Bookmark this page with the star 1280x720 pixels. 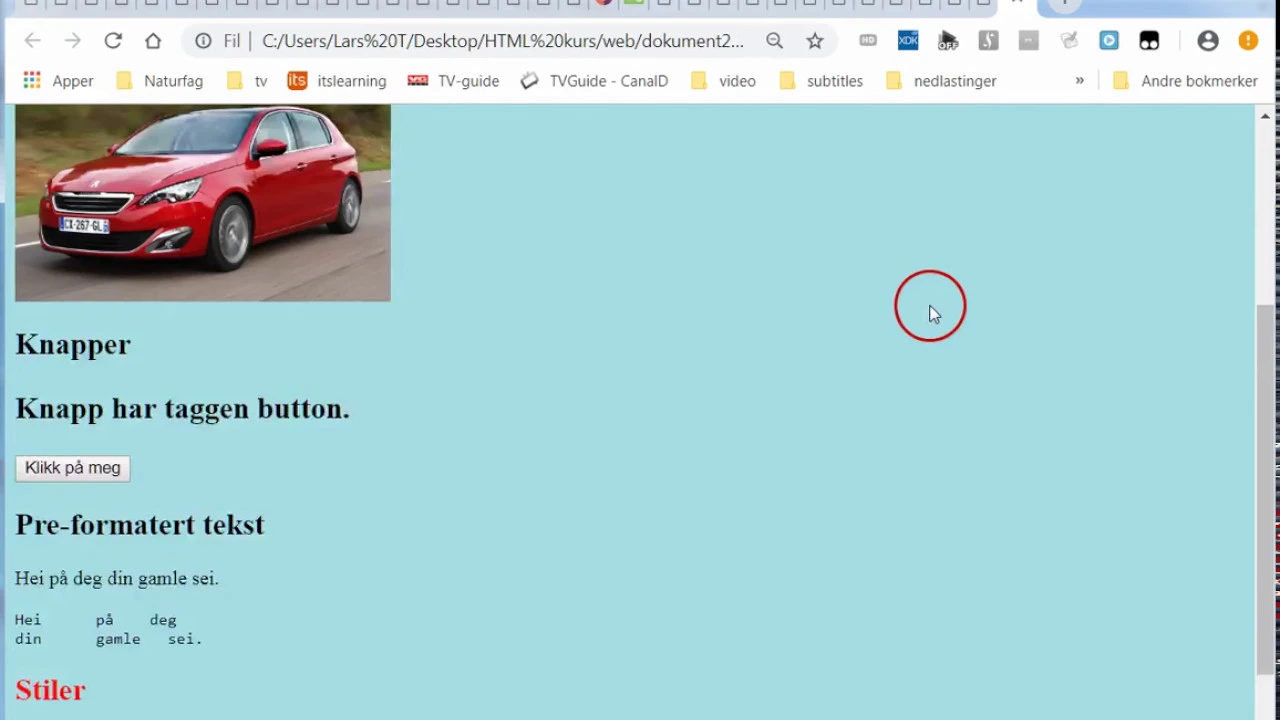[815, 41]
